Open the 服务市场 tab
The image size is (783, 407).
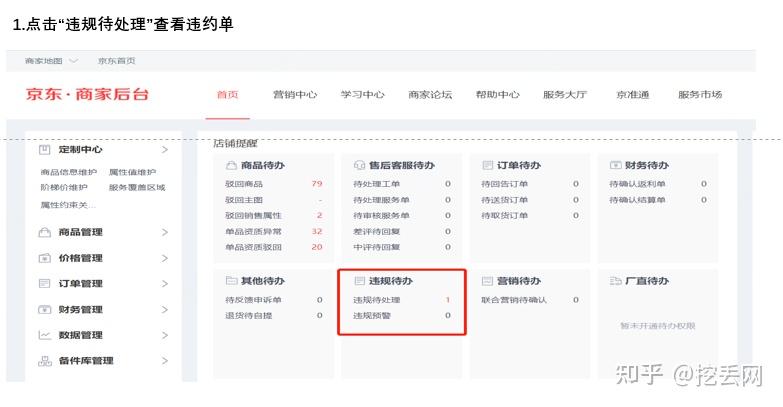[700, 94]
